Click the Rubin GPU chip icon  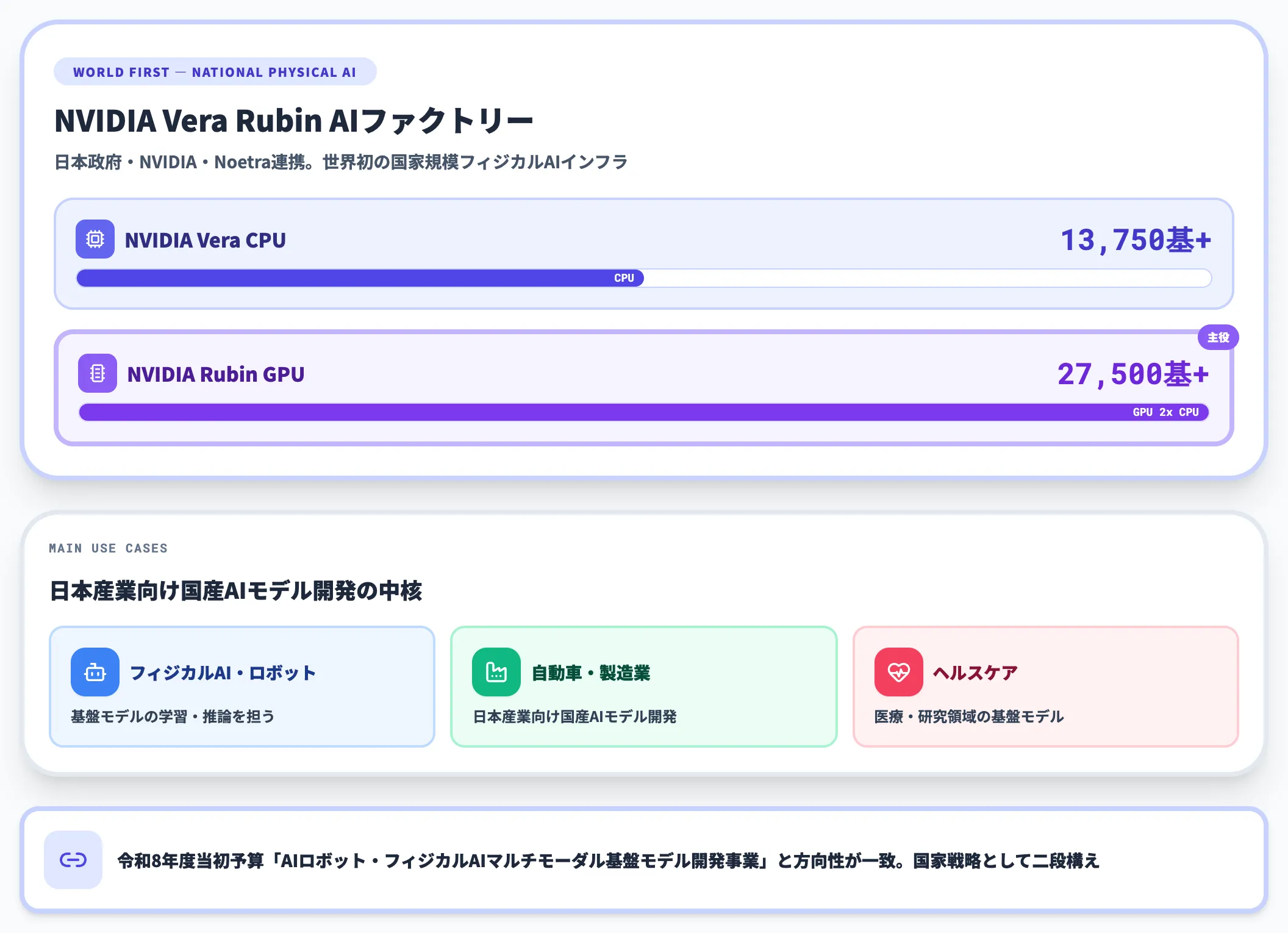coord(98,373)
